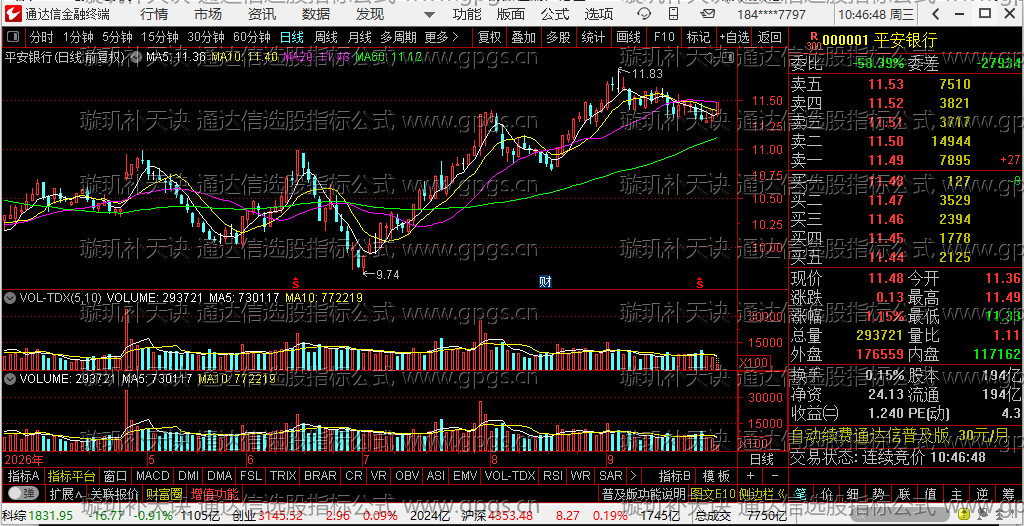Open 图文F10 link
1024x526 pixels.
coord(712,492)
